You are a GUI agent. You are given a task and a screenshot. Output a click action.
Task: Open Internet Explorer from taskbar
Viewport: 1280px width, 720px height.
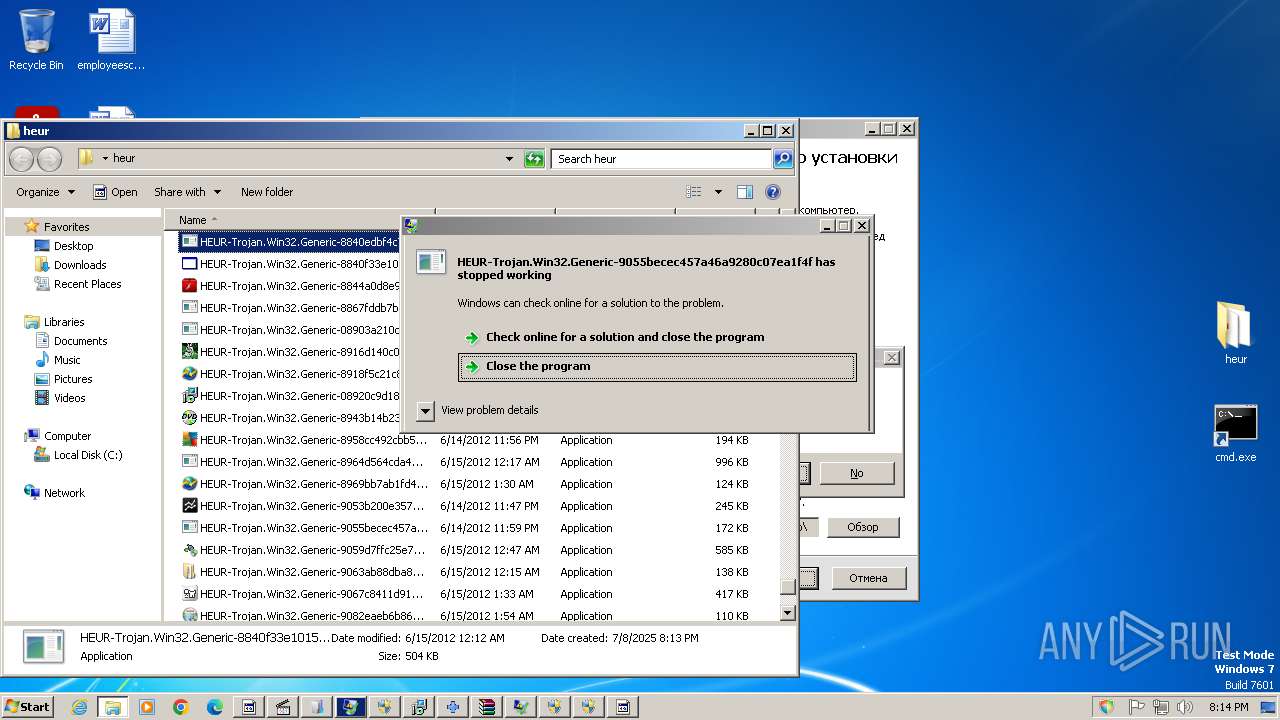pos(79,707)
